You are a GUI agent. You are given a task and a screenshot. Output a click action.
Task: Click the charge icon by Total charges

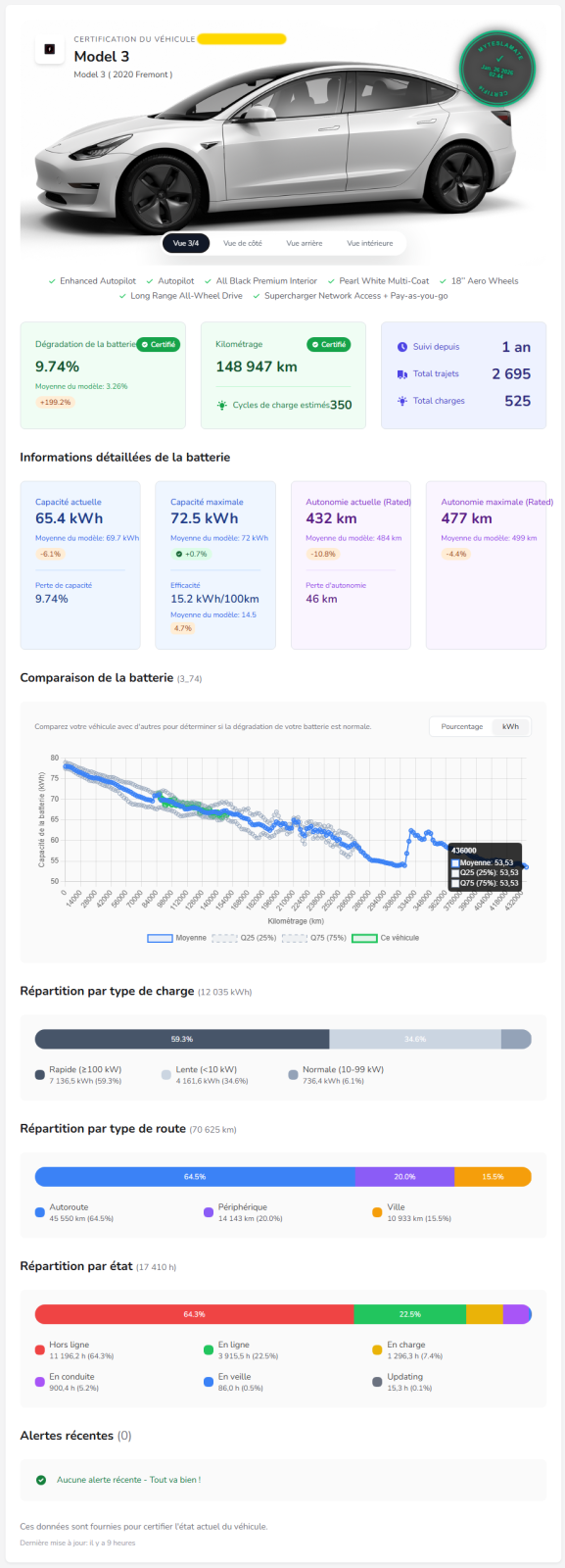(402, 401)
